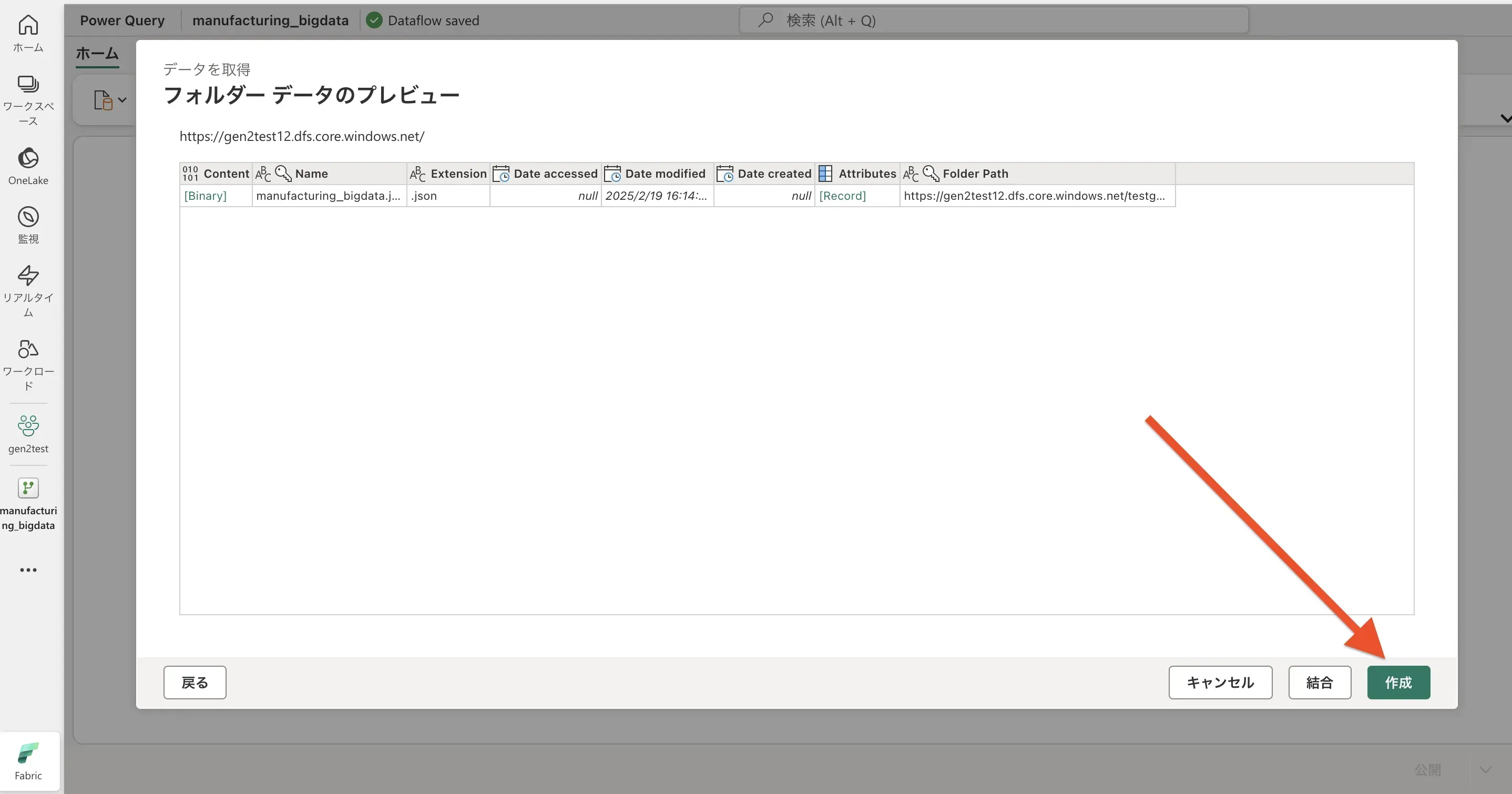
Task: Open the [Binary] content link
Action: tap(206, 196)
